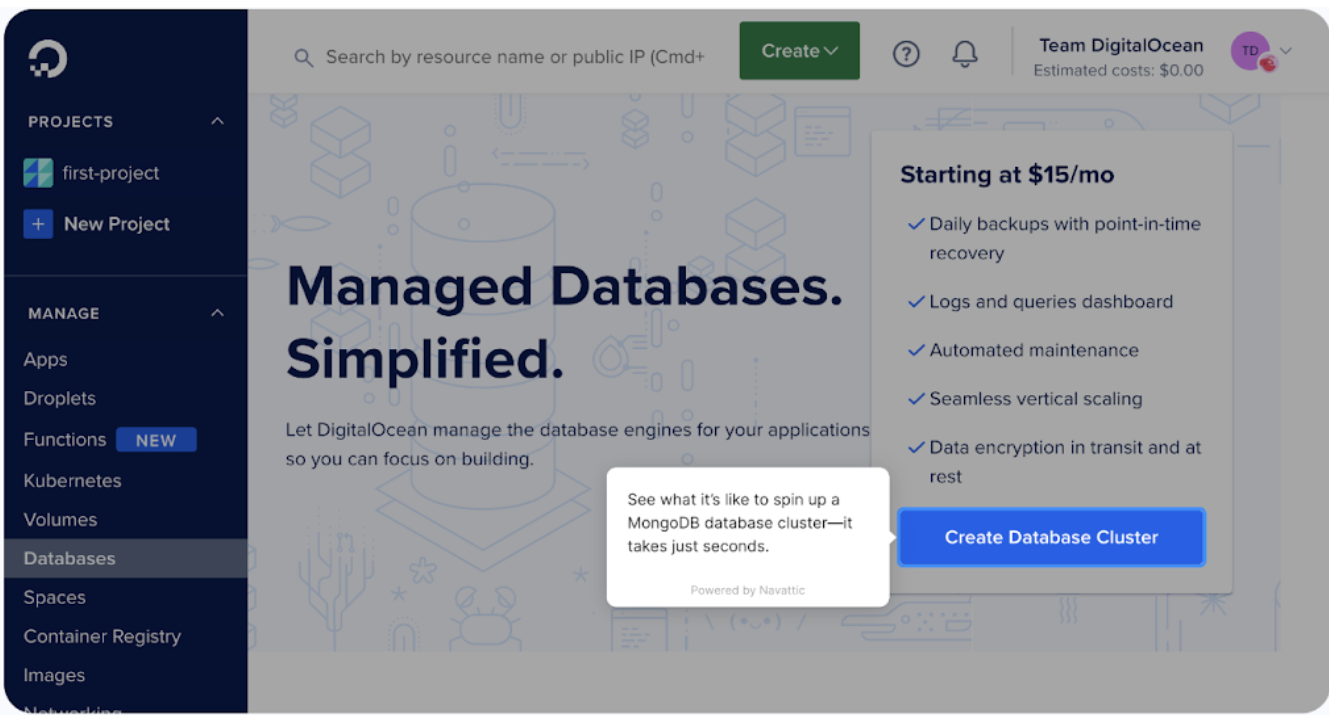The image size is (1329, 719).
Task: Click the search by resource name field
Action: (515, 57)
